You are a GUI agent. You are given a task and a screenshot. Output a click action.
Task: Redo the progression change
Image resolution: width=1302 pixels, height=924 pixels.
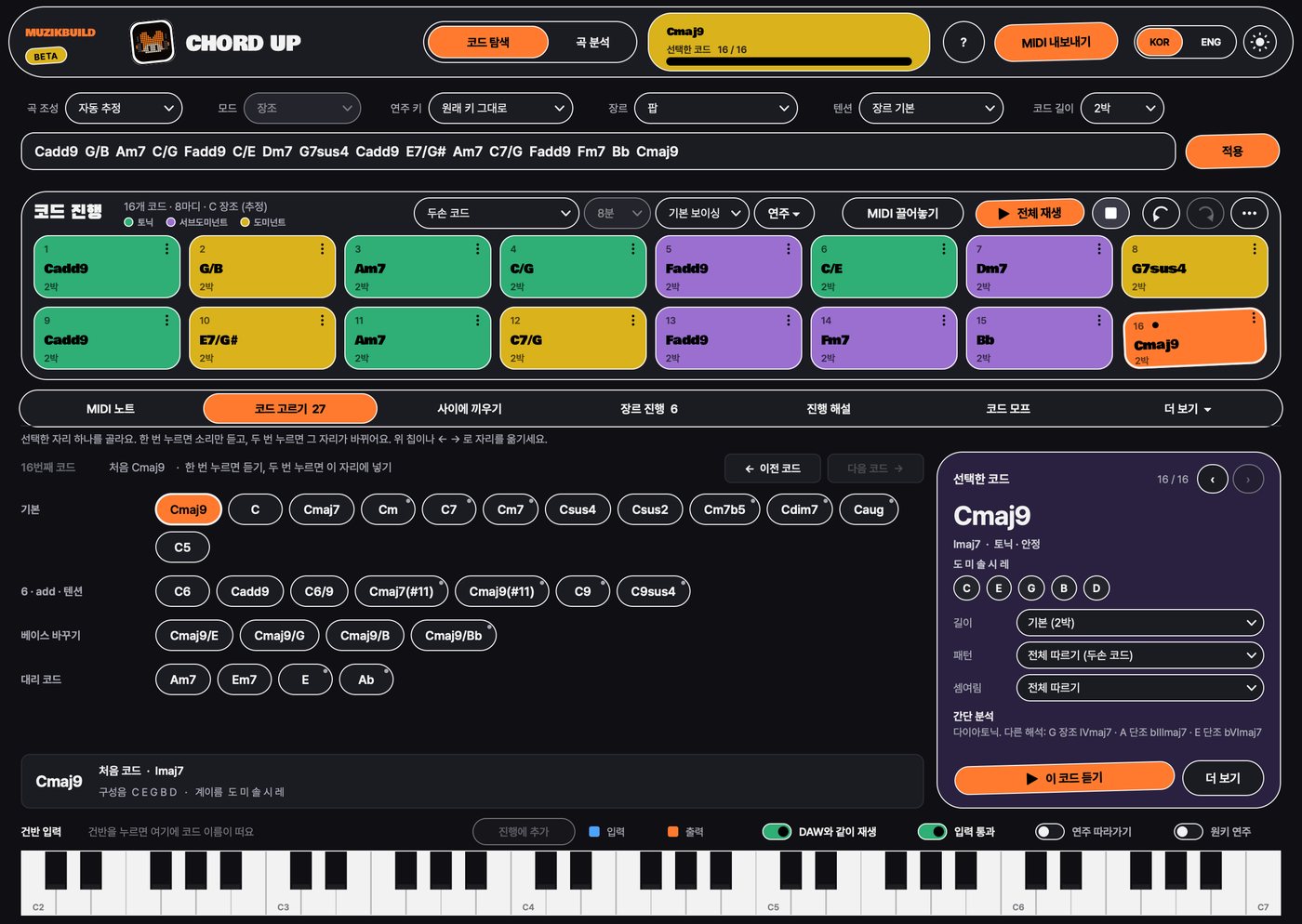[1205, 213]
